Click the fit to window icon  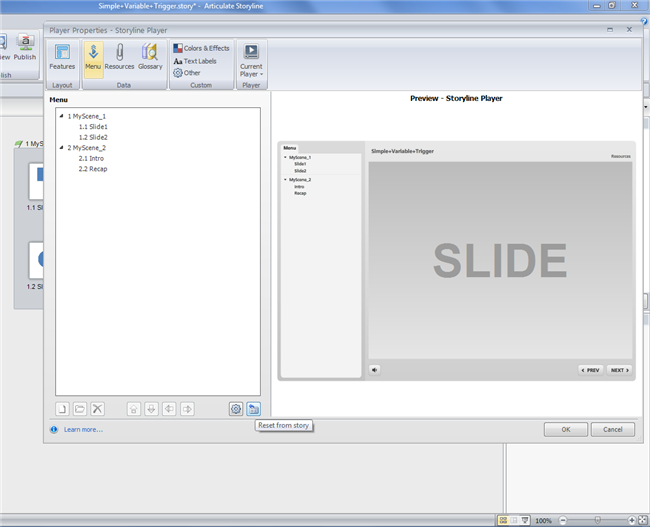(x=643, y=520)
